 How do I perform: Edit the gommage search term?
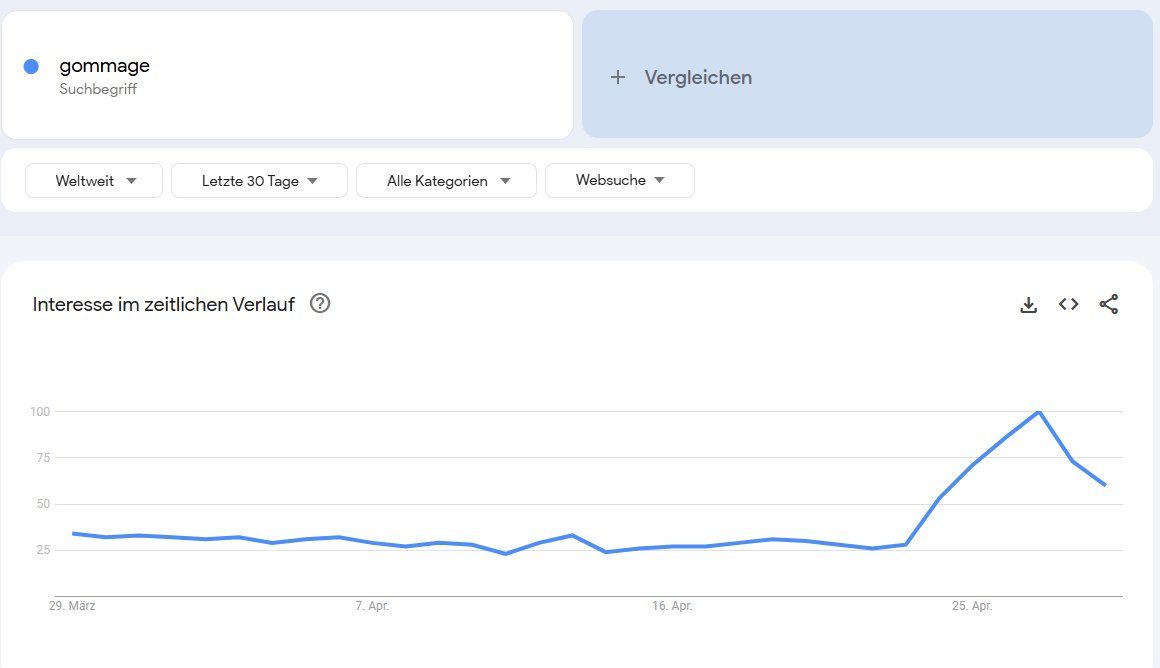(x=104, y=66)
